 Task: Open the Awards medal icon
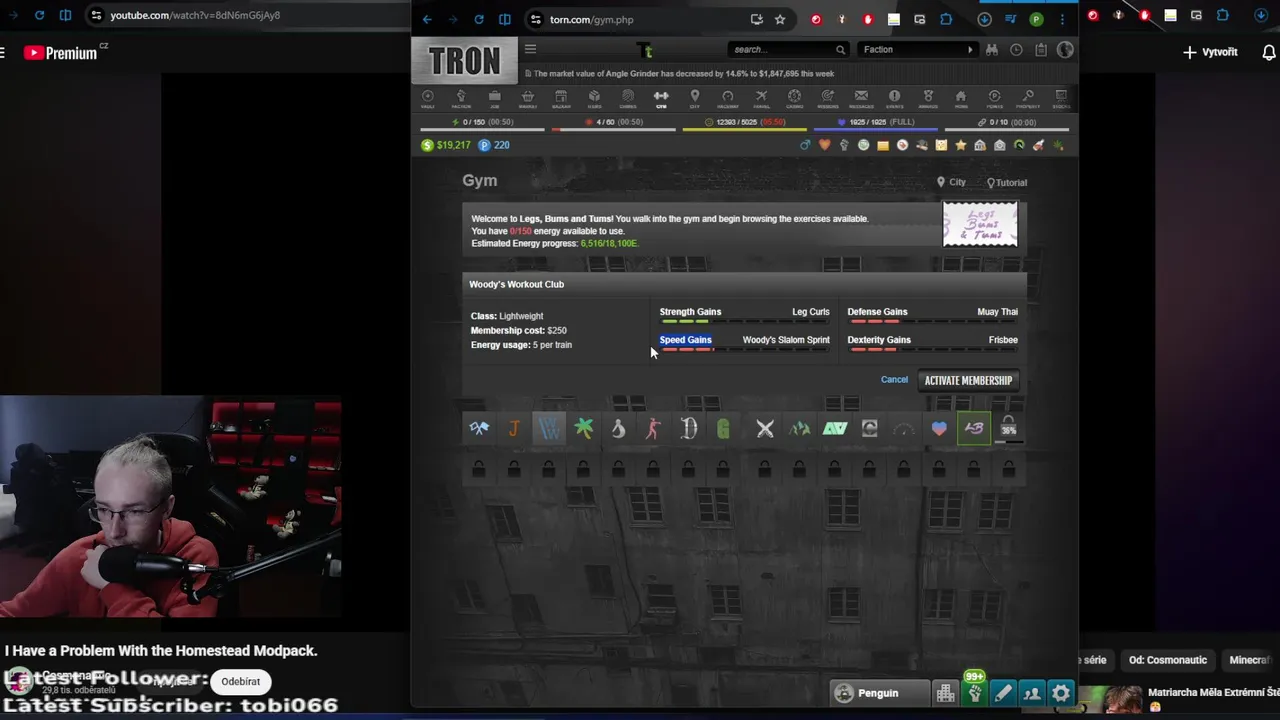pyautogui.click(x=928, y=98)
